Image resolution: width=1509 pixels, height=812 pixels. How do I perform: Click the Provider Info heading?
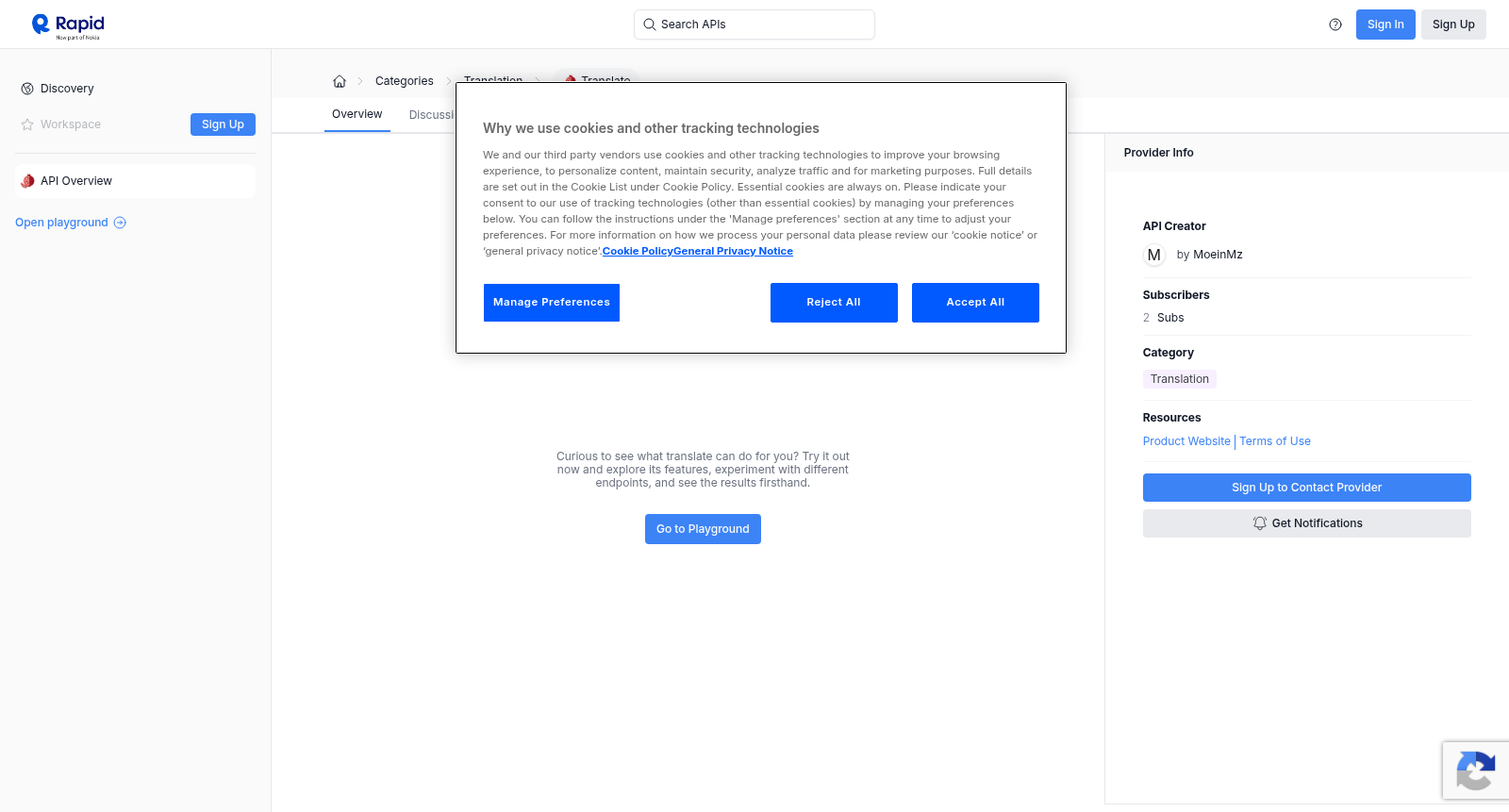click(1159, 153)
